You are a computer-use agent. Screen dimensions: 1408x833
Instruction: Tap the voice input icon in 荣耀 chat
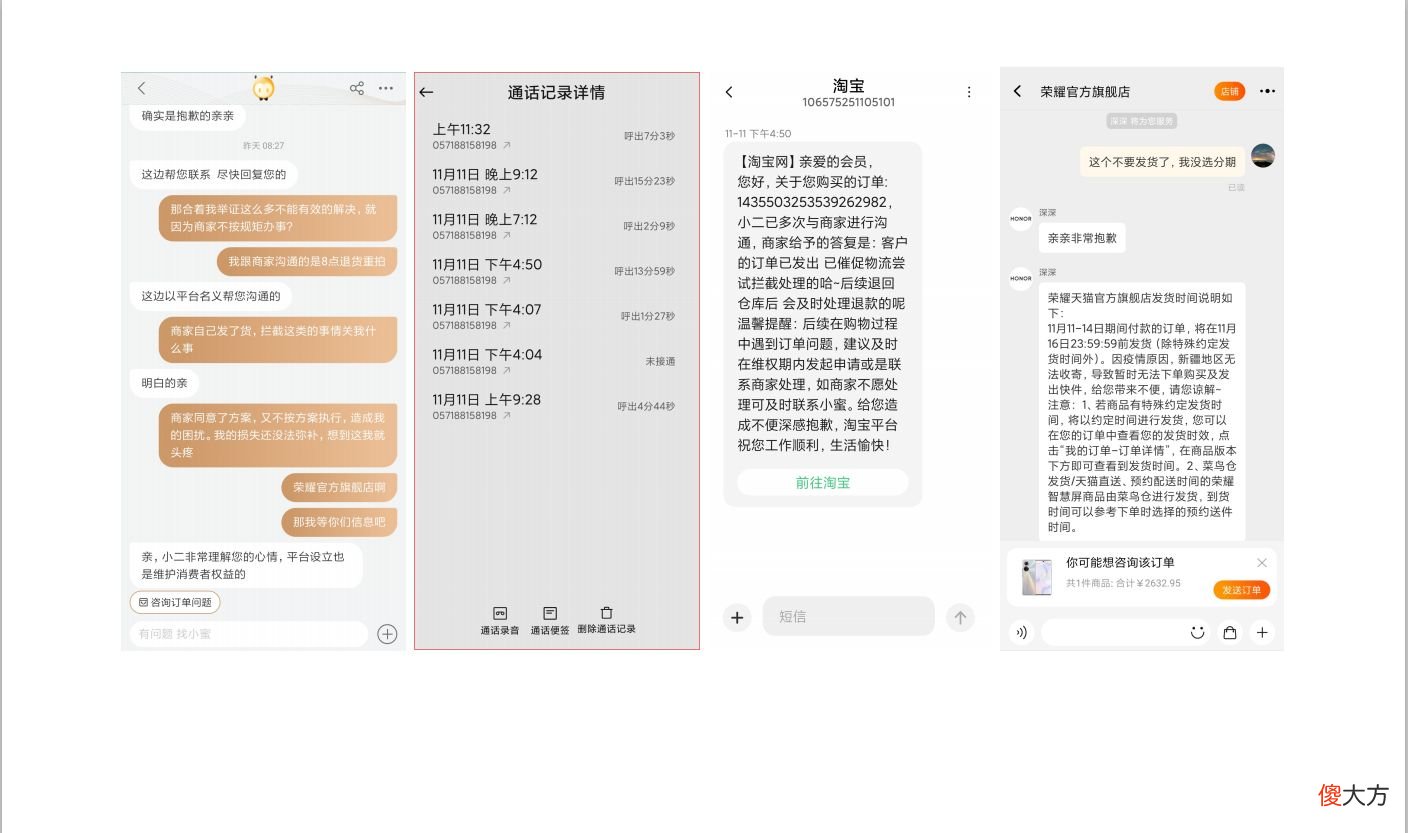pos(1021,632)
